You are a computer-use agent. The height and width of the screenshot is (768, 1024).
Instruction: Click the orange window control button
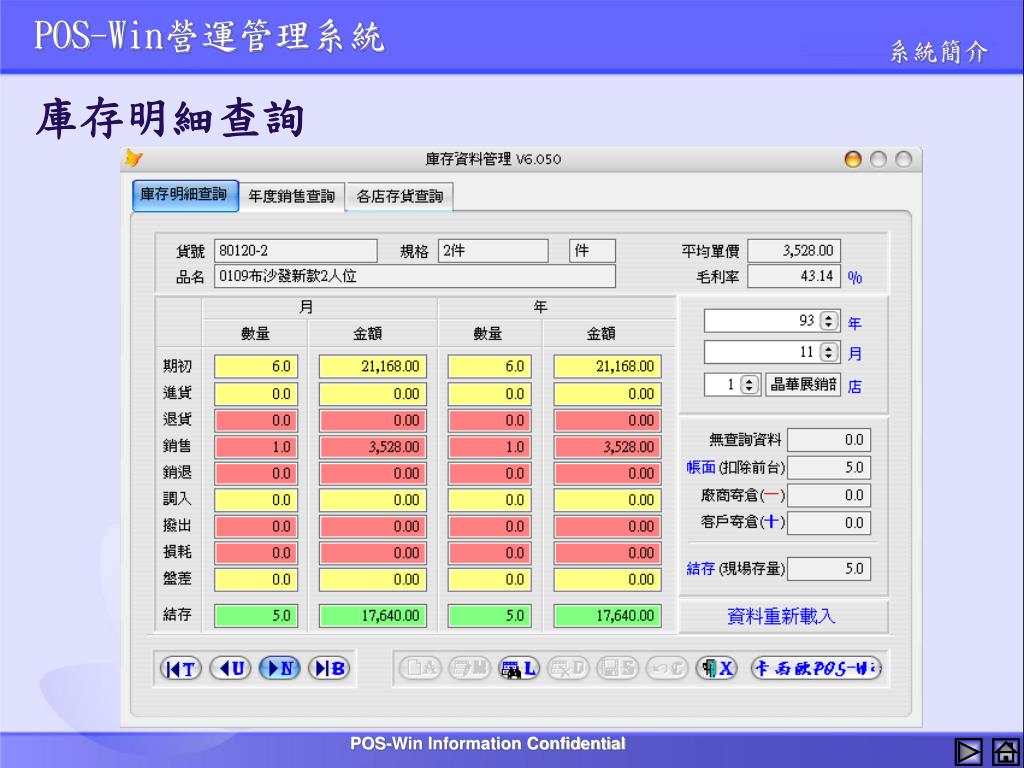click(853, 159)
